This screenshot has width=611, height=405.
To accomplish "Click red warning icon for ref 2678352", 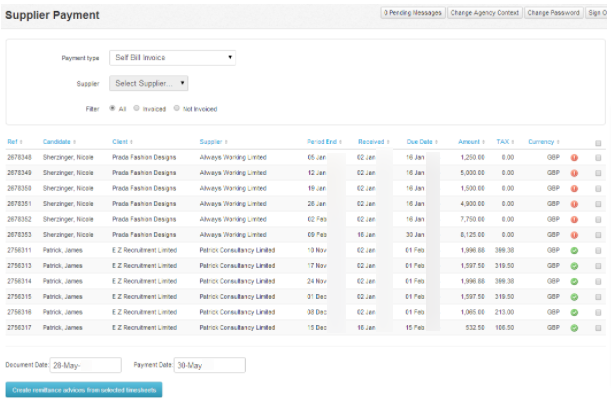I will click(x=574, y=219).
